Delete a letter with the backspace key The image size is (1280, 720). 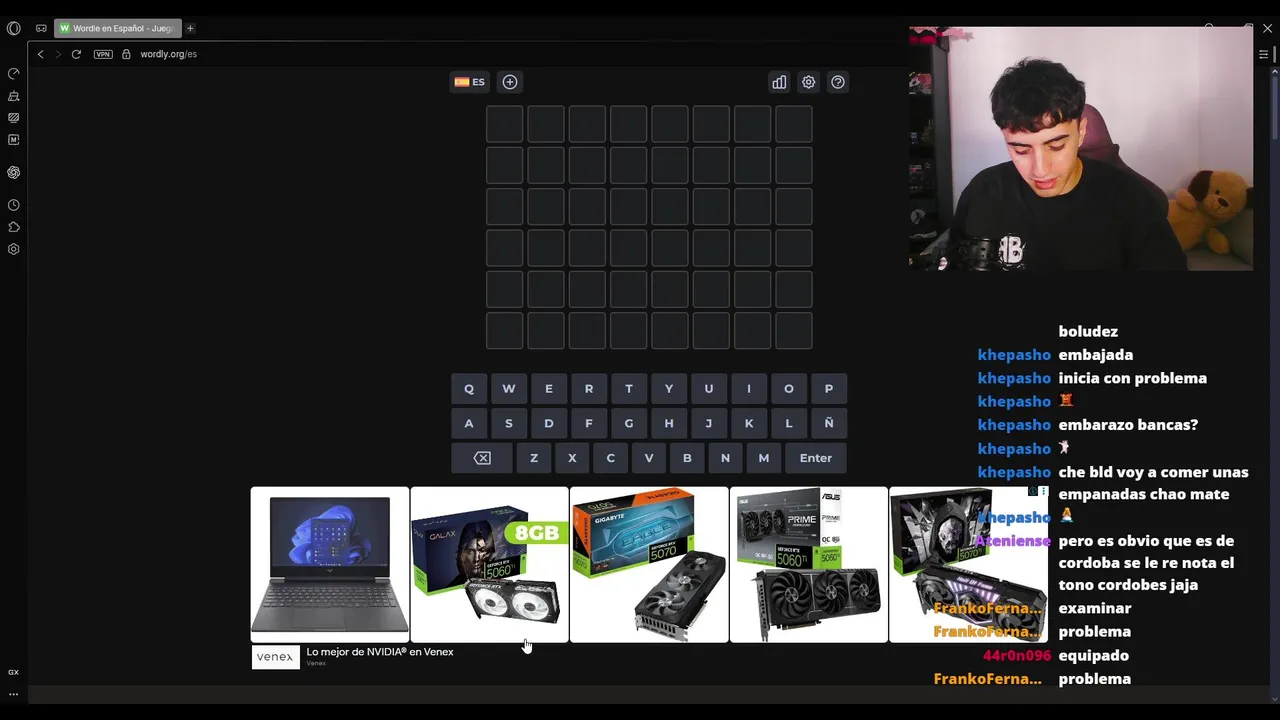click(x=482, y=458)
